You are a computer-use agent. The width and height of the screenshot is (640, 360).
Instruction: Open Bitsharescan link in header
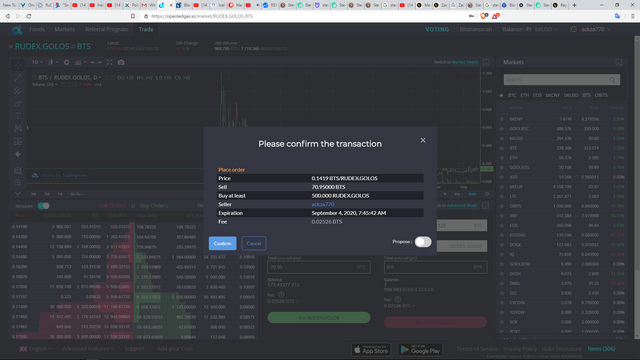(476, 29)
